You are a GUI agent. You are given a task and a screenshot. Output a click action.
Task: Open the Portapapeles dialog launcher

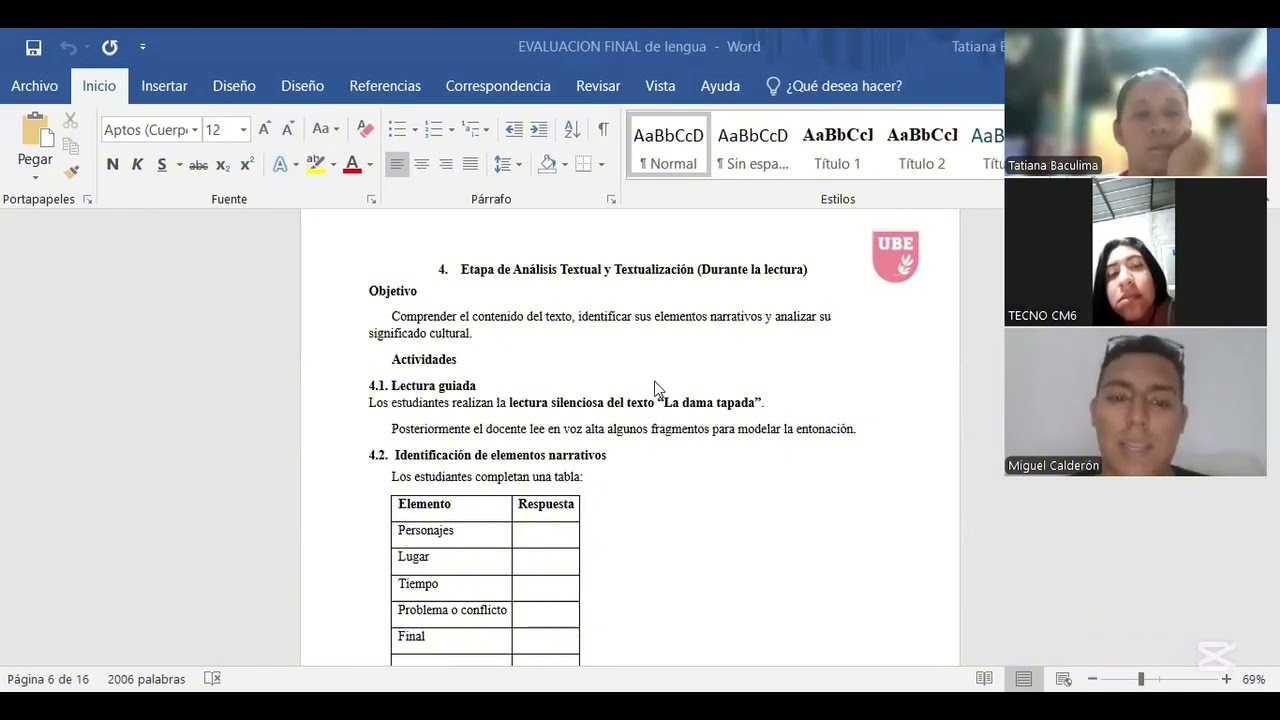pos(88,200)
